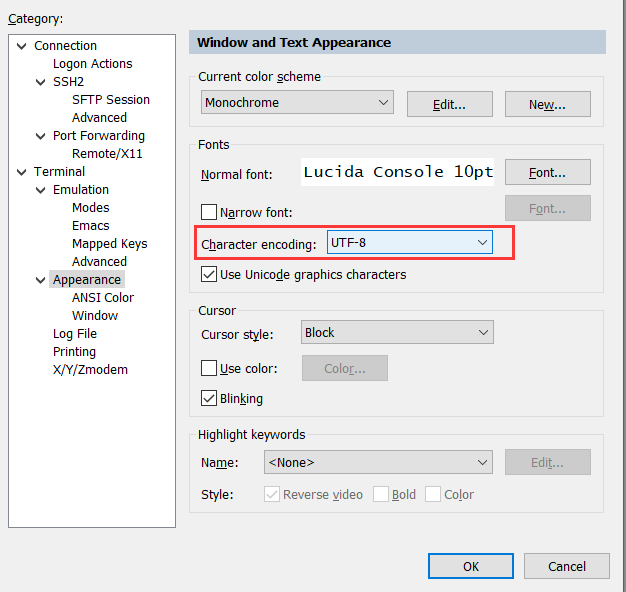This screenshot has width=626, height=592.
Task: Select the Port Forwarding tree item label
Action: coord(99,136)
